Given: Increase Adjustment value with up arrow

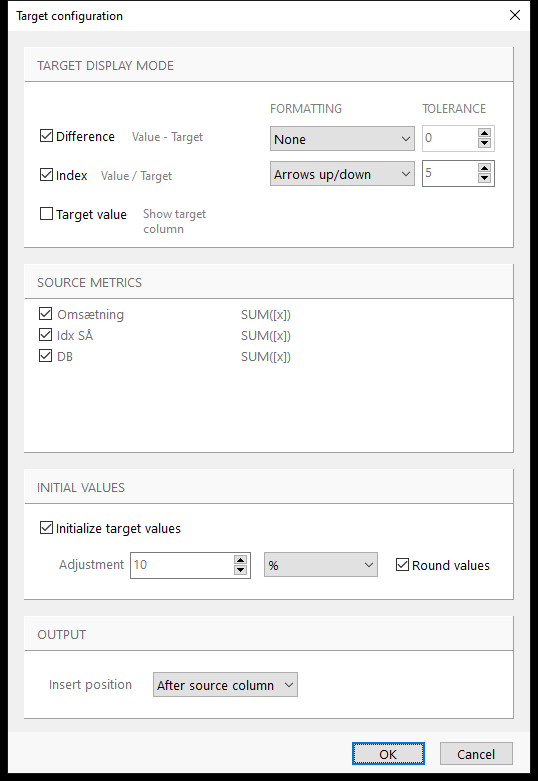Looking at the screenshot, I should coord(241,560).
